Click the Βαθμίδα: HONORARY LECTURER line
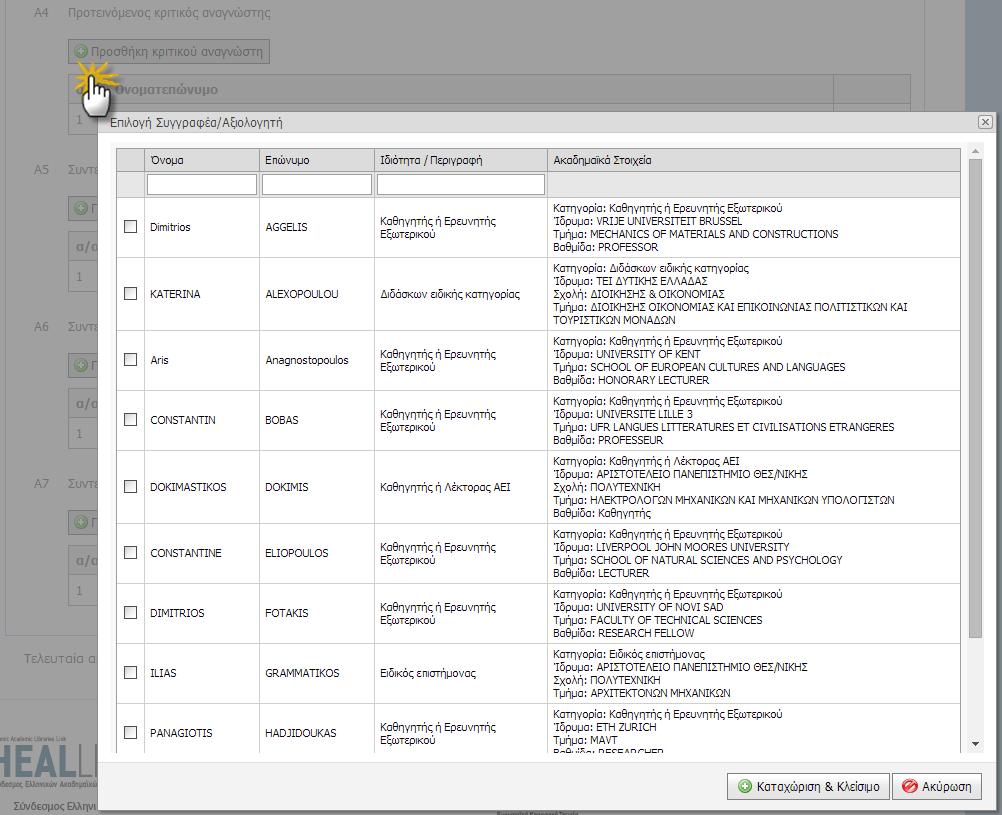Image resolution: width=1002 pixels, height=815 pixels. click(x=631, y=380)
